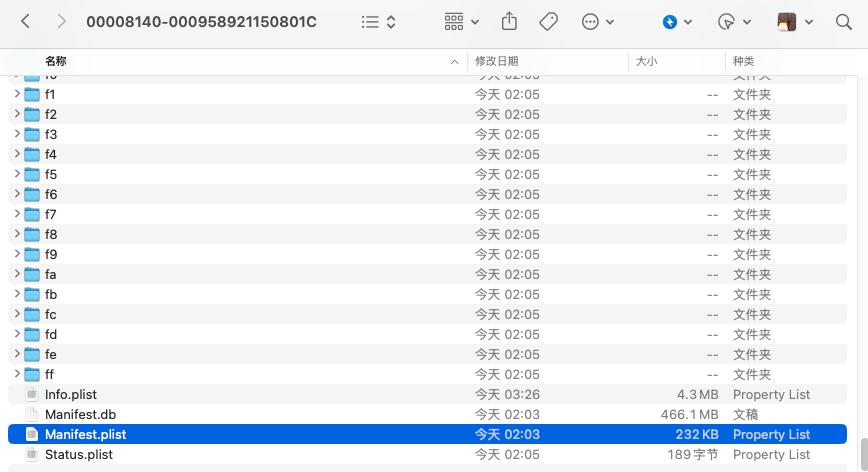868x472 pixels.
Task: Select the Status.plist file
Action: tap(427, 454)
